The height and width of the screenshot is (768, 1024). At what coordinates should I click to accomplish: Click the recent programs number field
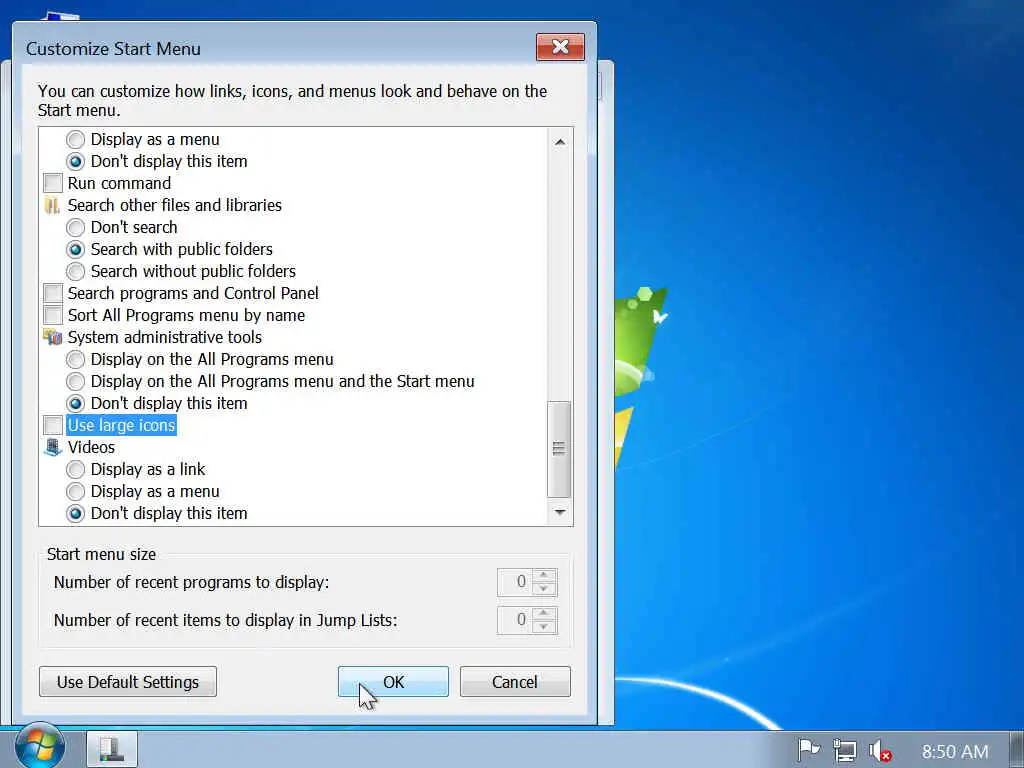pos(515,582)
